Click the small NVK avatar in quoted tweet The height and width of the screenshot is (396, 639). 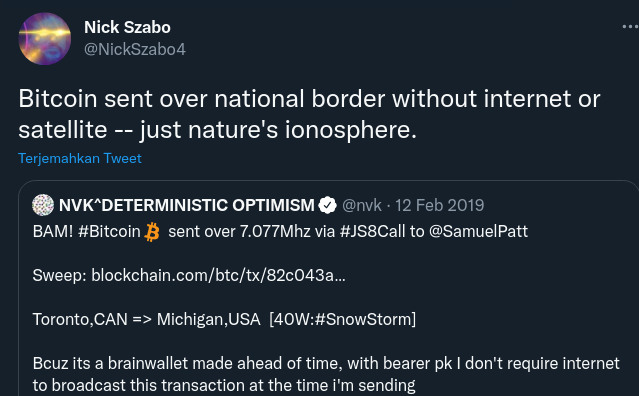click(43, 205)
